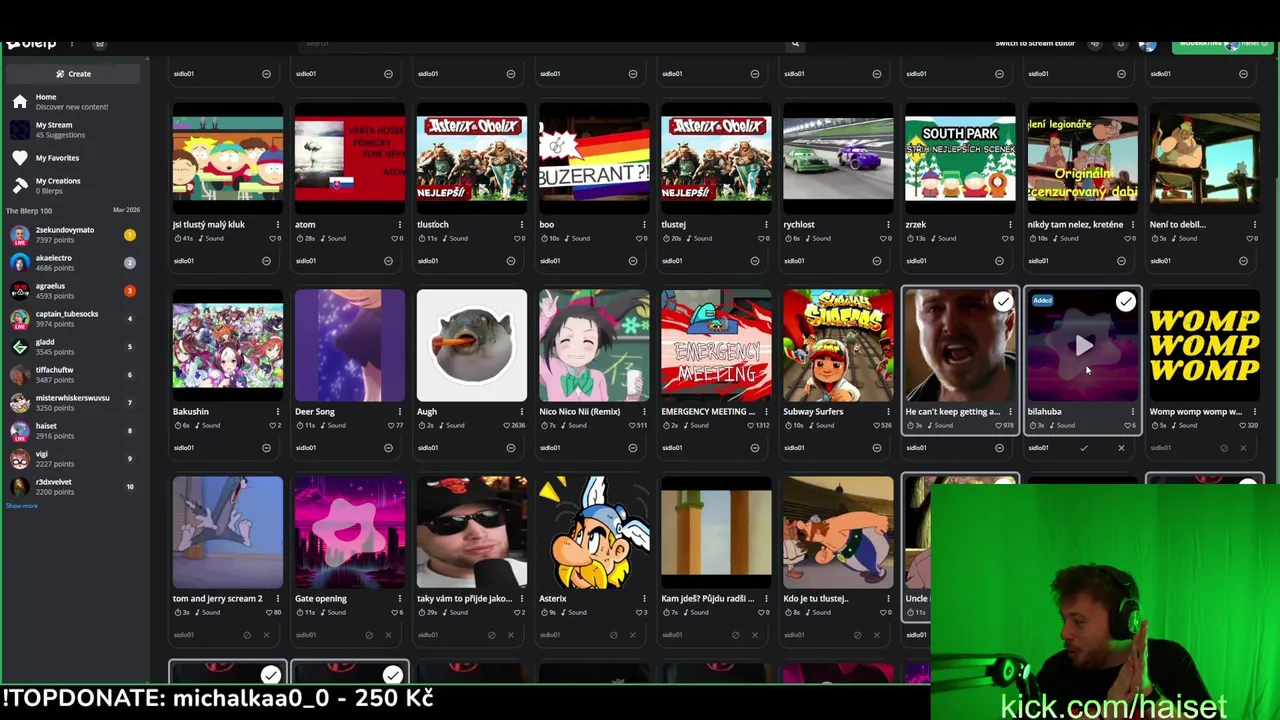Viewport: 1280px width, 720px height.
Task: Open the Augh fish thumbnail
Action: tap(472, 345)
